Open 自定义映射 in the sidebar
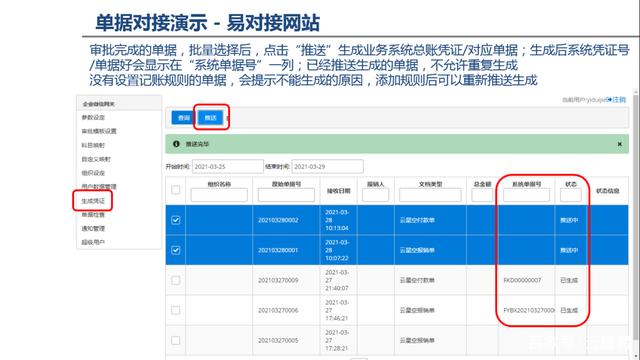This screenshot has width=640, height=360. click(96, 159)
